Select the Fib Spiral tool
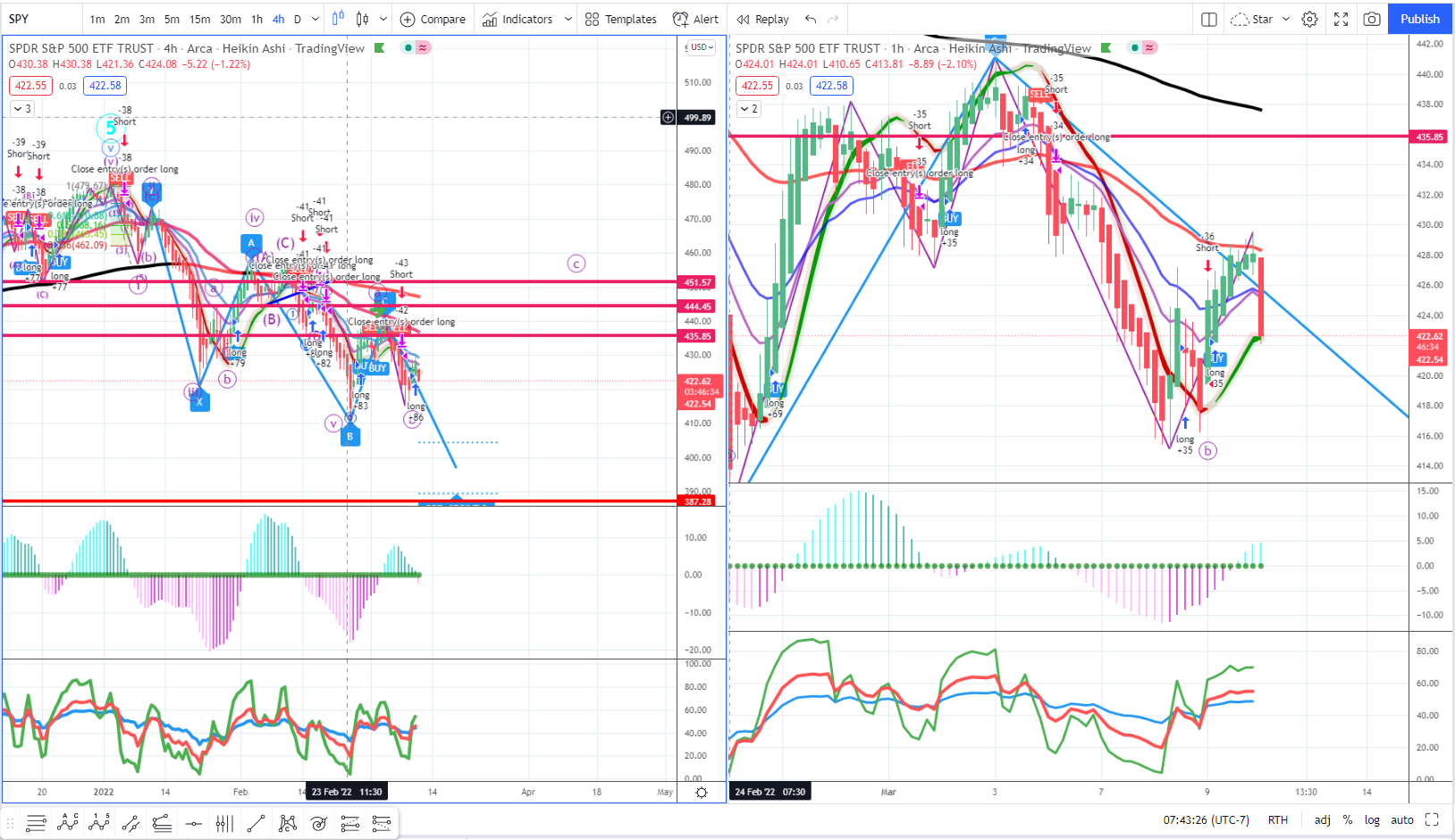1455x840 pixels. (319, 823)
